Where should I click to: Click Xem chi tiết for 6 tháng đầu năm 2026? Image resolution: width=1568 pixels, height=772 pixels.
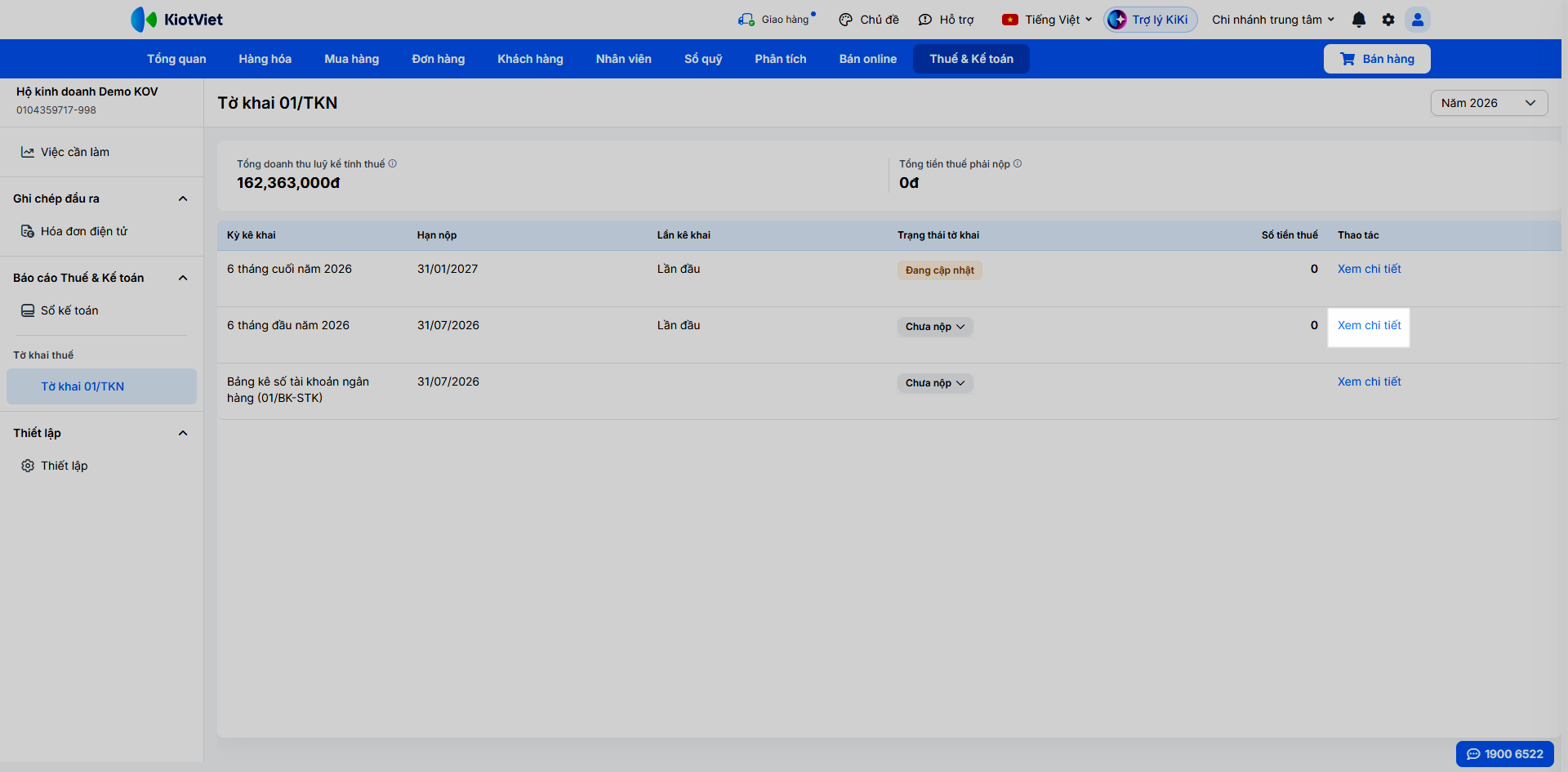pyautogui.click(x=1370, y=325)
